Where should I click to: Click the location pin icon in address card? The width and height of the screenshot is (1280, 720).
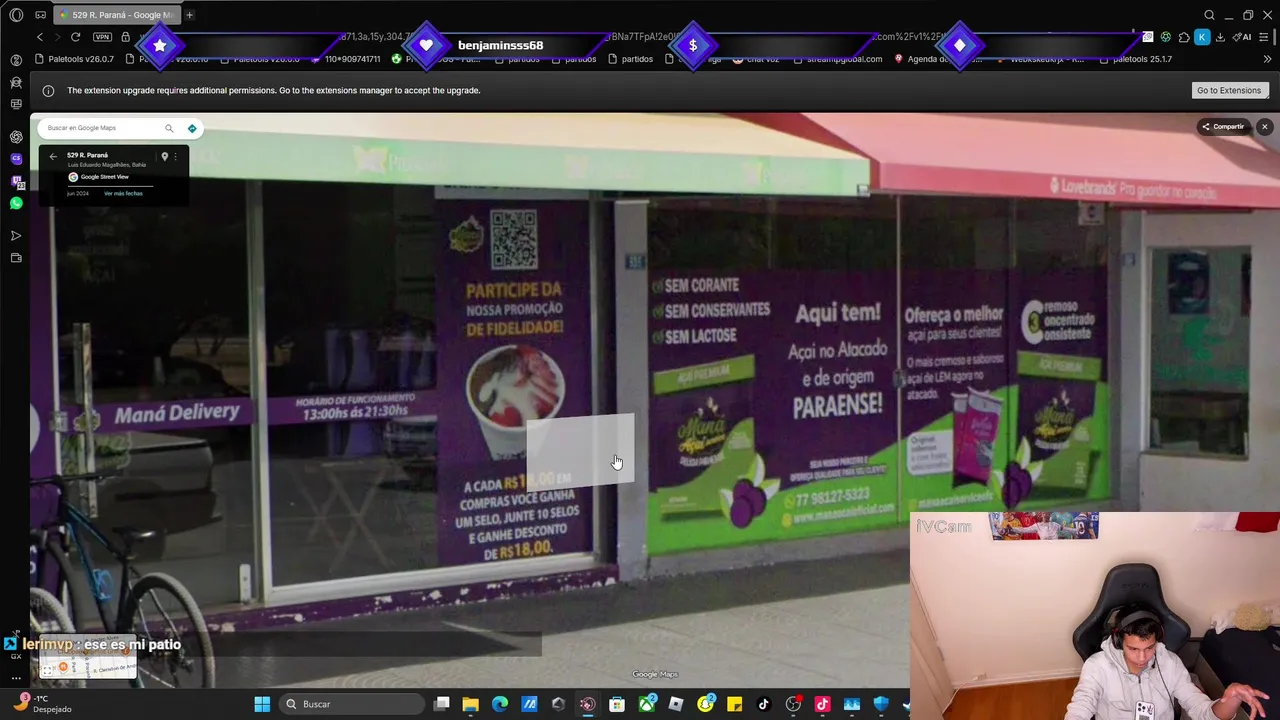click(165, 156)
